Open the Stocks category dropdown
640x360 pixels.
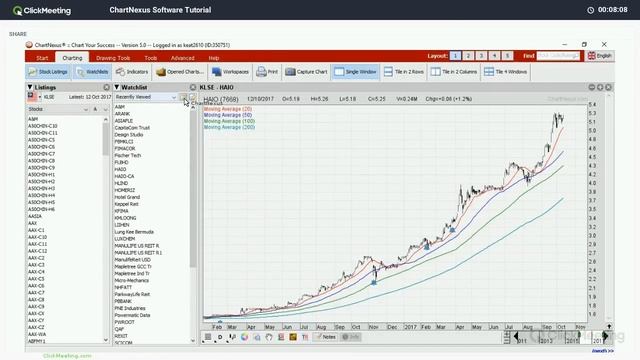click(x=58, y=109)
